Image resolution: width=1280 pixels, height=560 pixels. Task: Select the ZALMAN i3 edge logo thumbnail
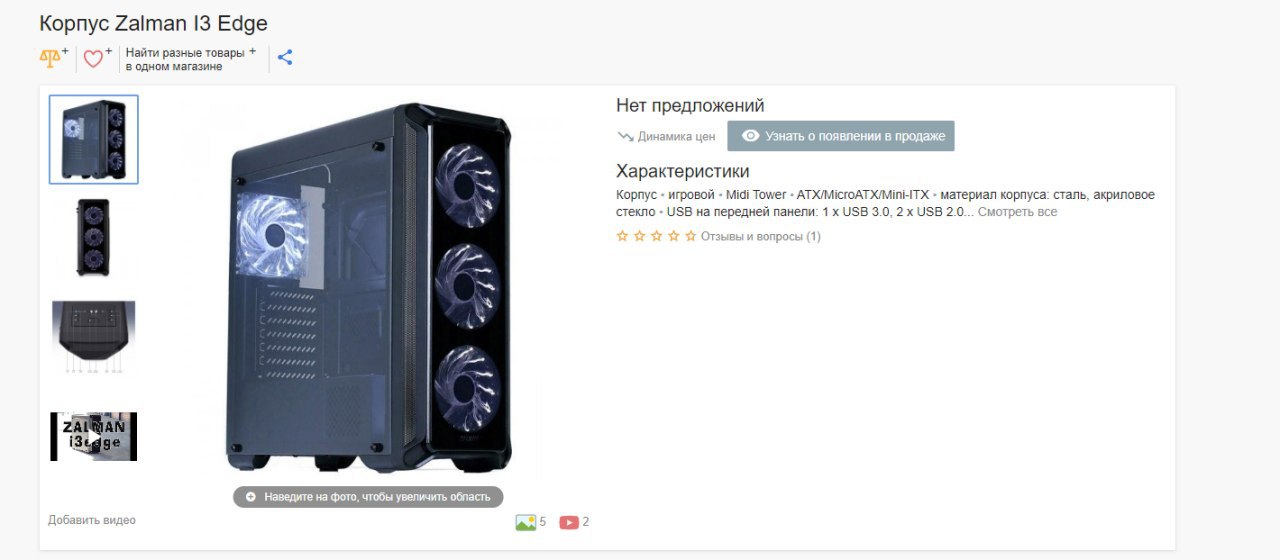pyautogui.click(x=94, y=437)
